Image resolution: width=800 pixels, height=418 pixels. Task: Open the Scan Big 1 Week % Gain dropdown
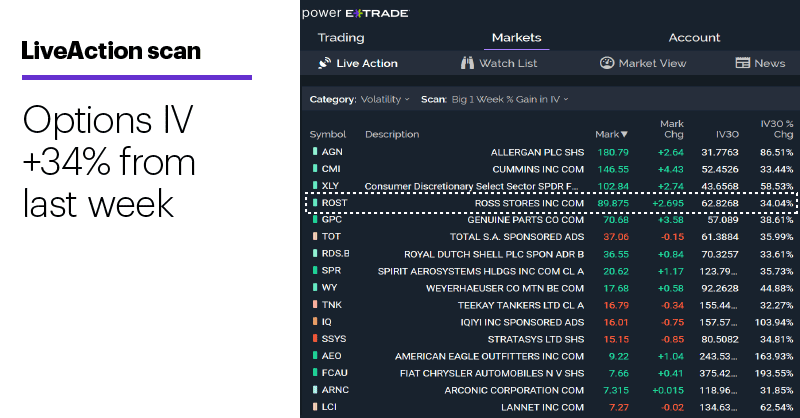tap(509, 100)
